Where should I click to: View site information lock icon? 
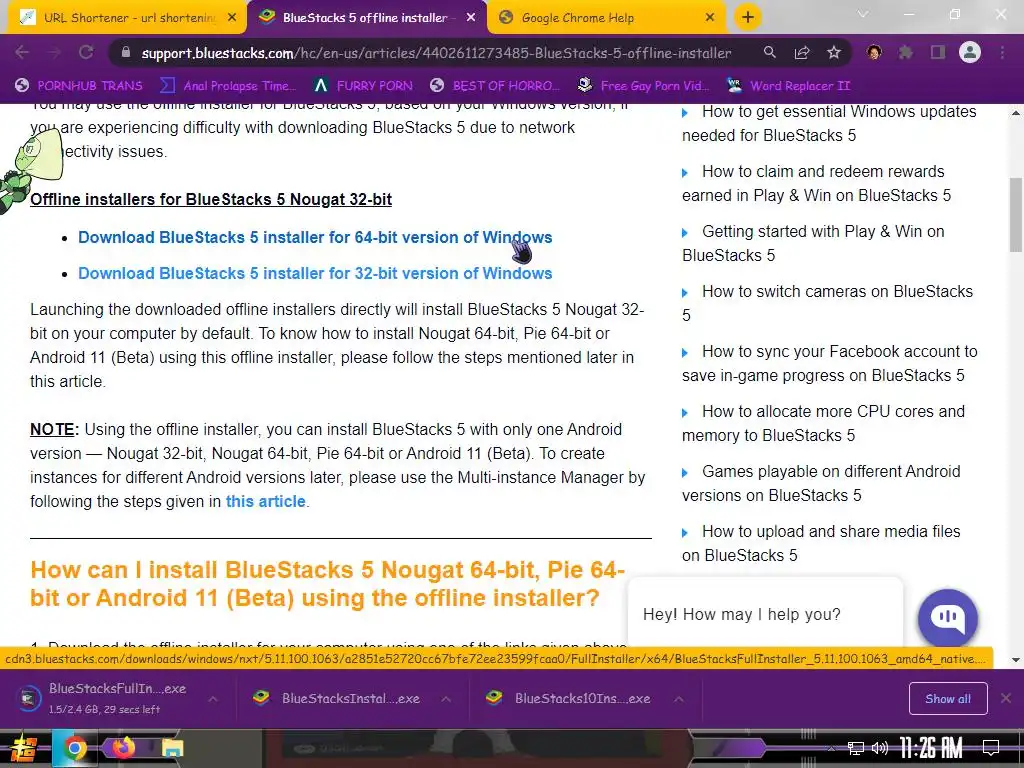click(x=126, y=52)
